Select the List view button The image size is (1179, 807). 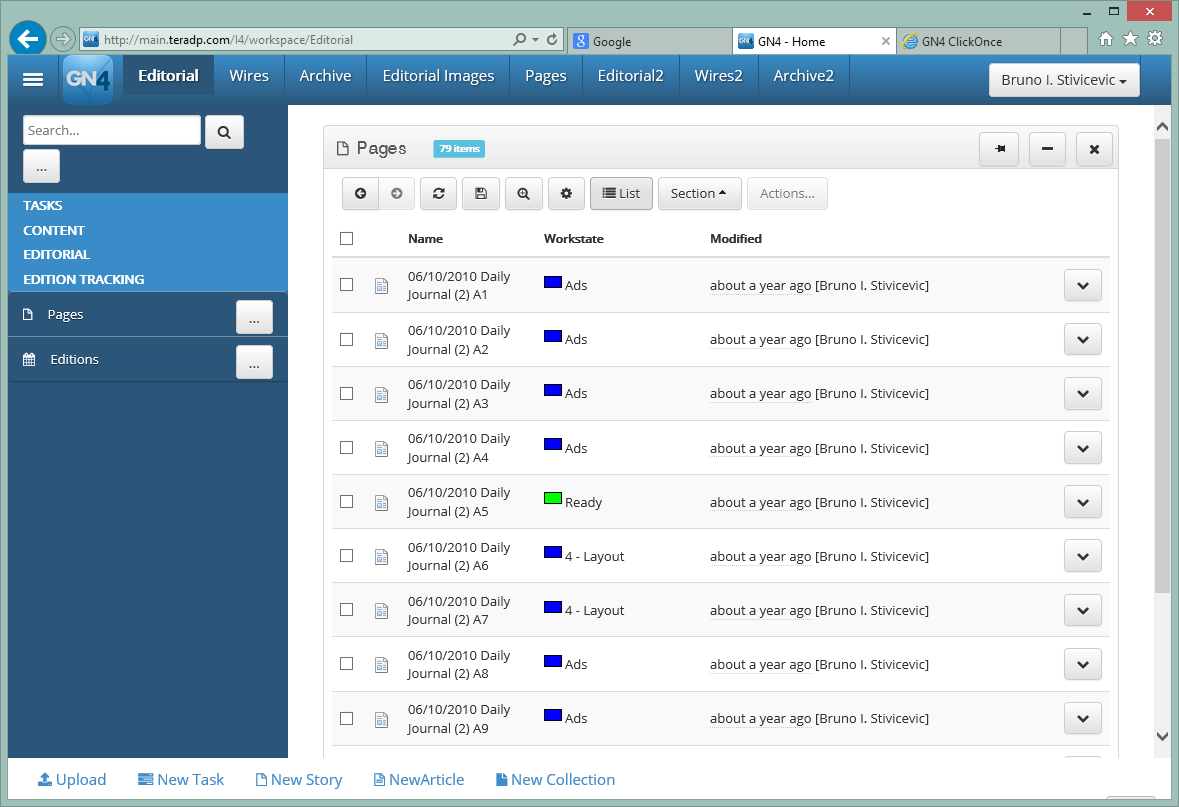coord(621,193)
